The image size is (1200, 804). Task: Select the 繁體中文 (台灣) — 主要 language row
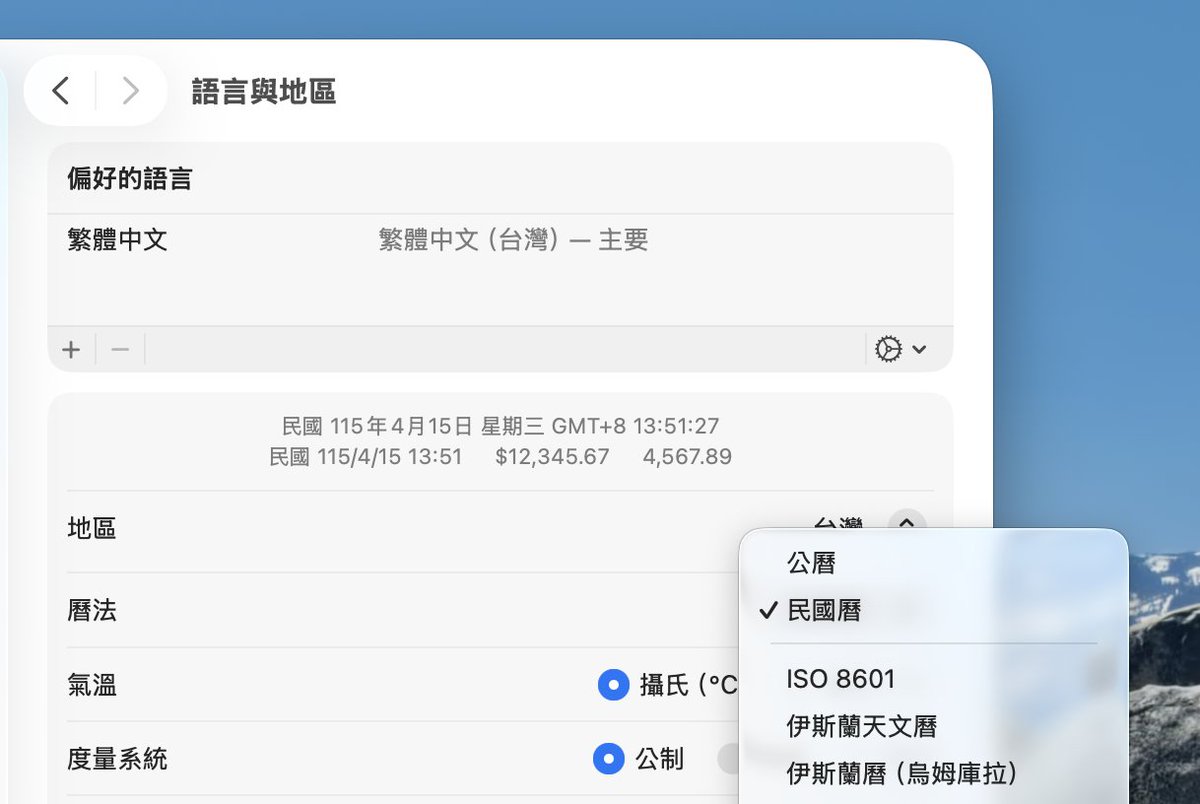point(512,240)
